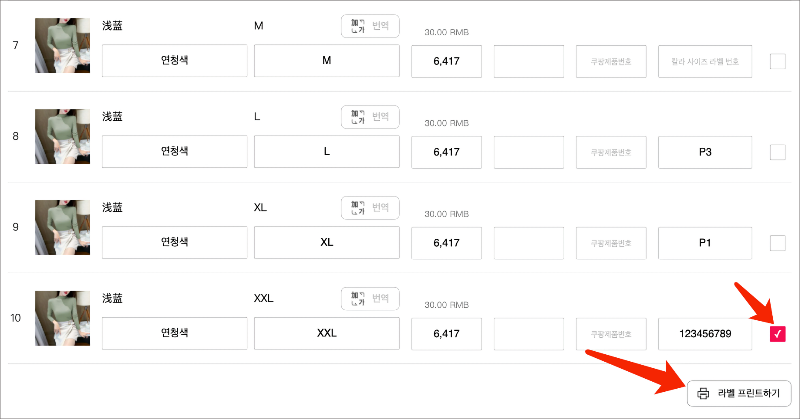Click the translate icon in row 7

[357, 27]
